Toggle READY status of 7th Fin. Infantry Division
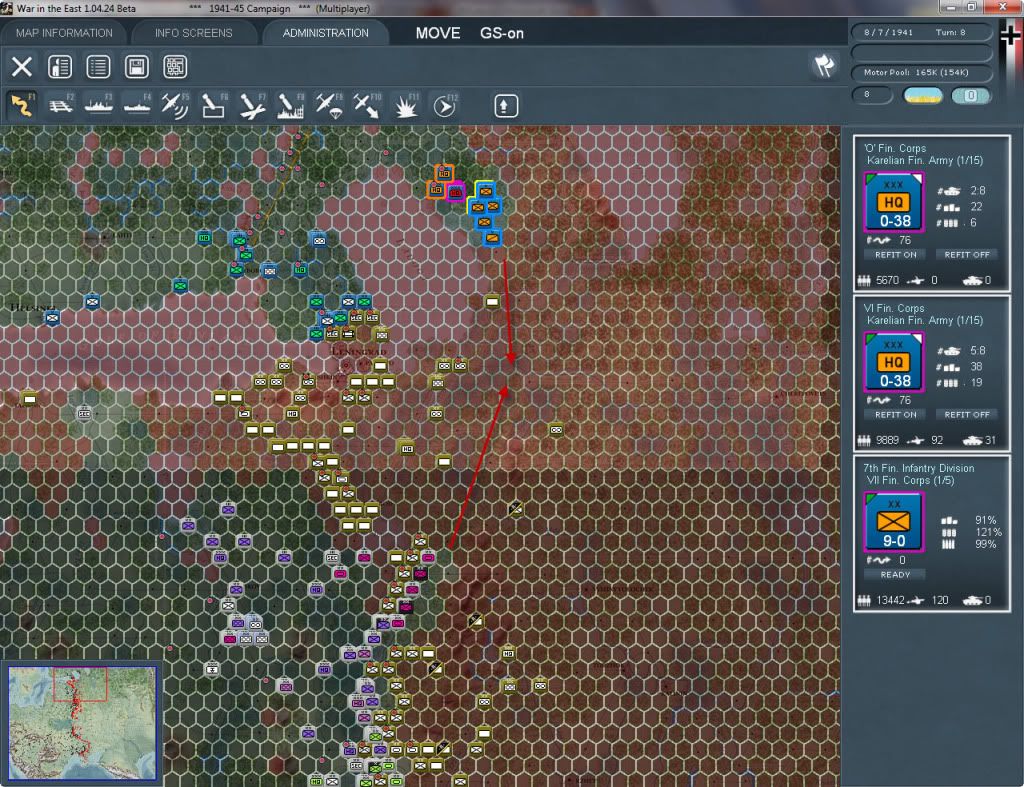 [x=895, y=575]
